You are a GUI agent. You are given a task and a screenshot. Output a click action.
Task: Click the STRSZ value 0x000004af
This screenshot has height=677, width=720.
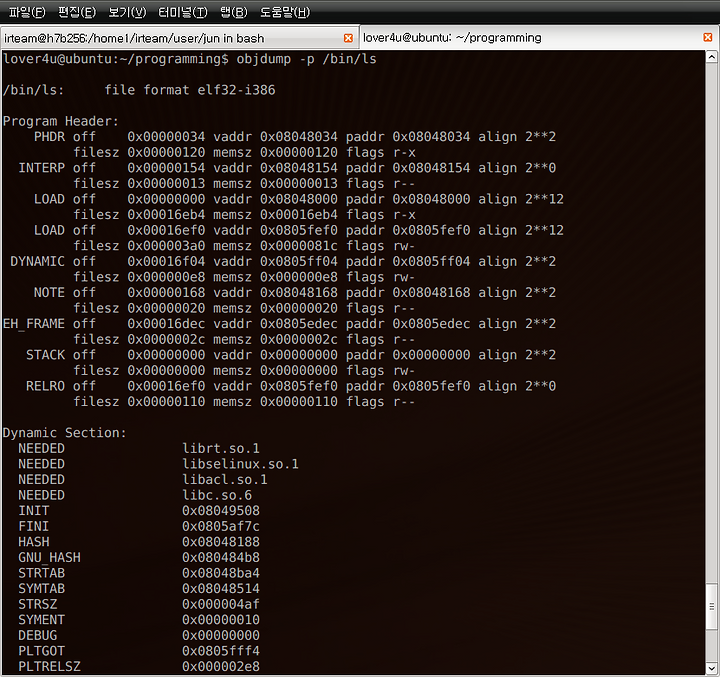click(221, 605)
